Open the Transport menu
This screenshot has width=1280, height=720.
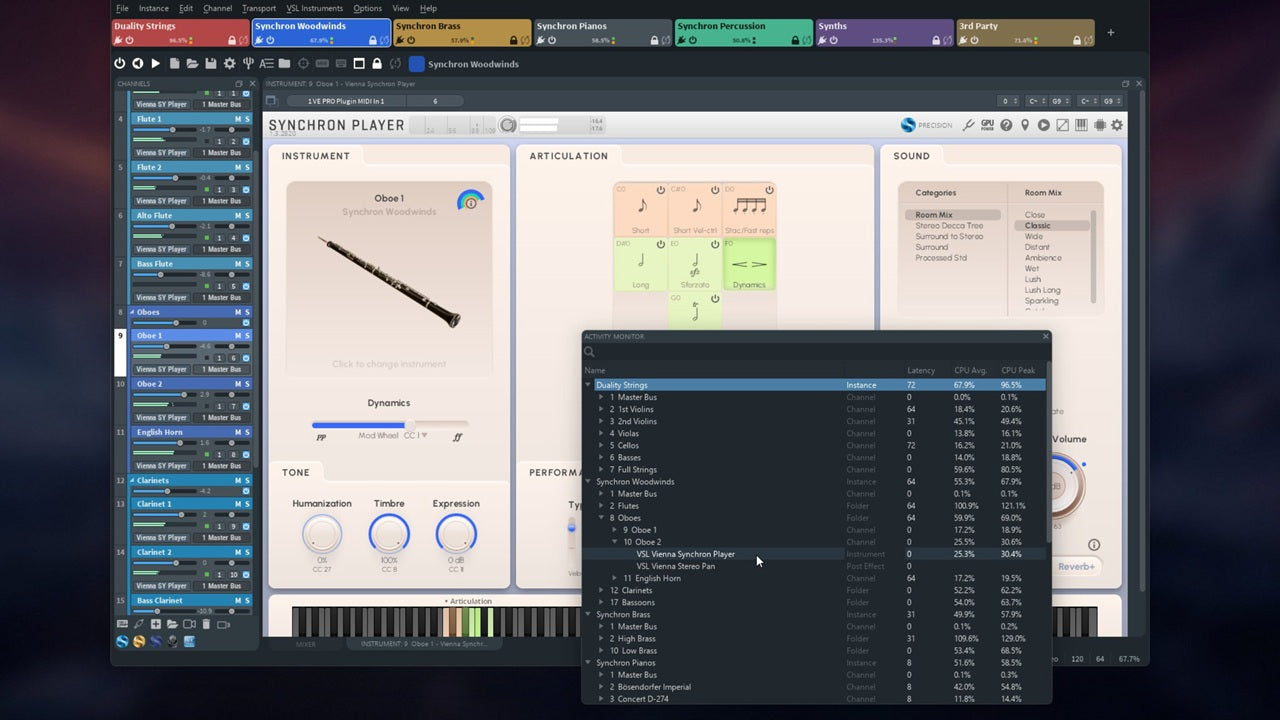[258, 7]
